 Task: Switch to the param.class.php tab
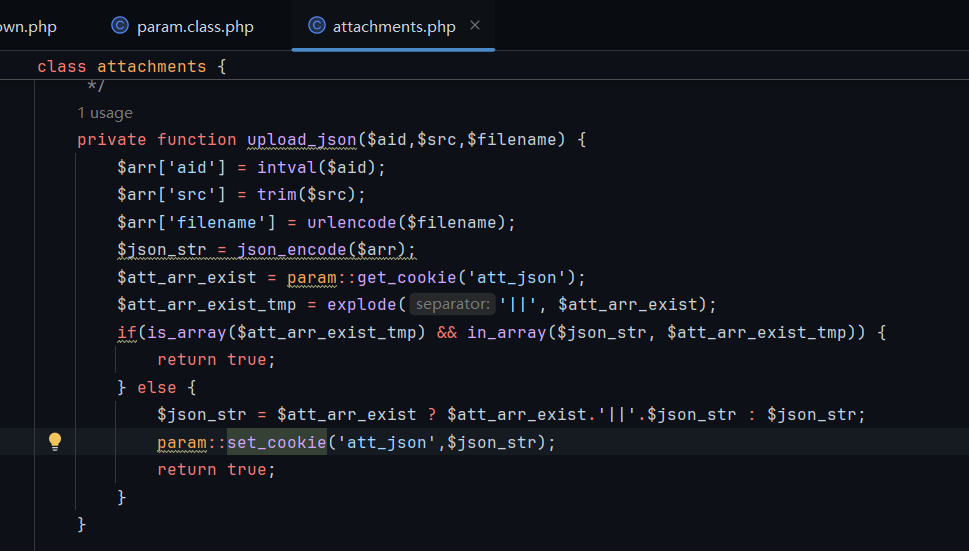195,26
